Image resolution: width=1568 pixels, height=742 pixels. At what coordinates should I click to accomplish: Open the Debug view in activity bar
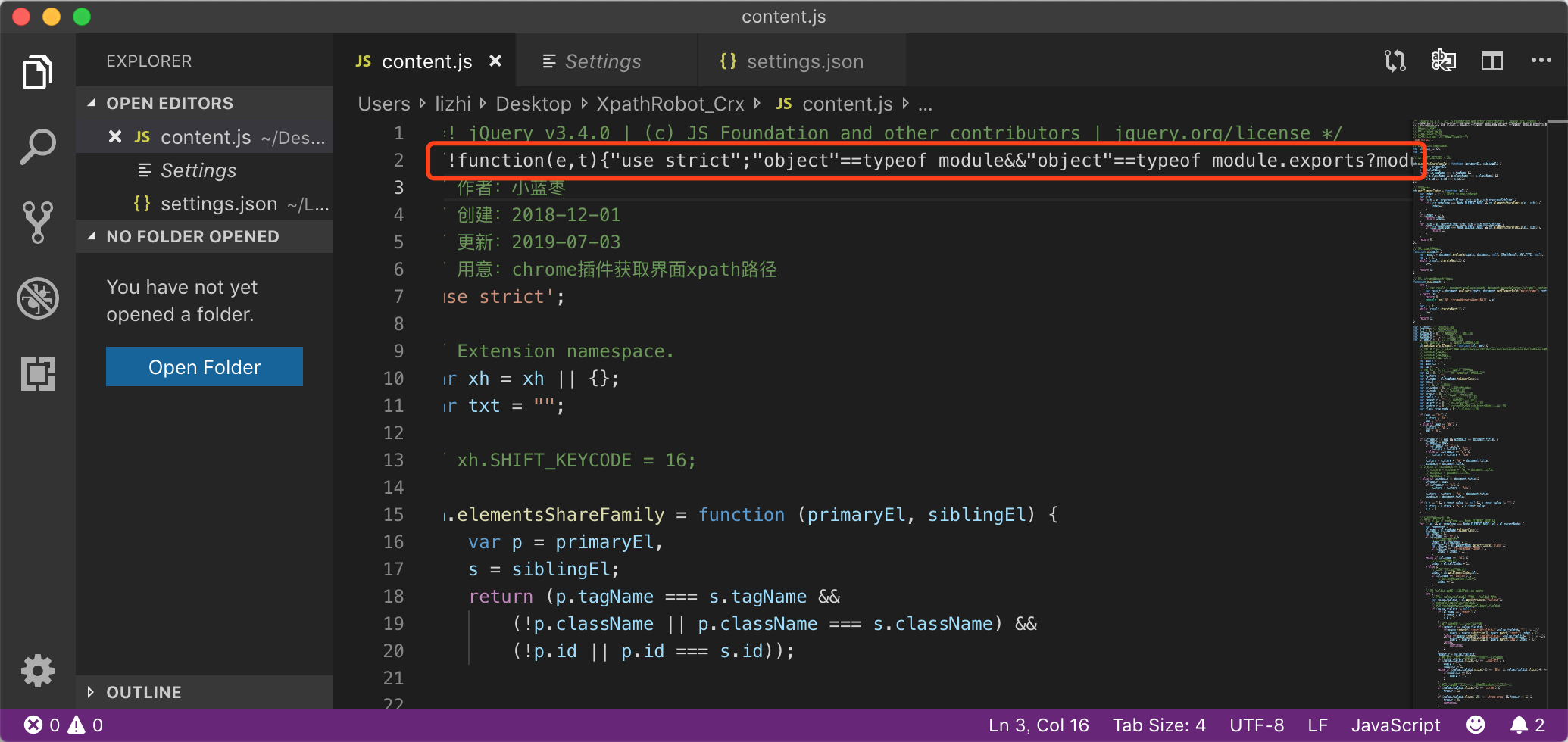coord(37,298)
